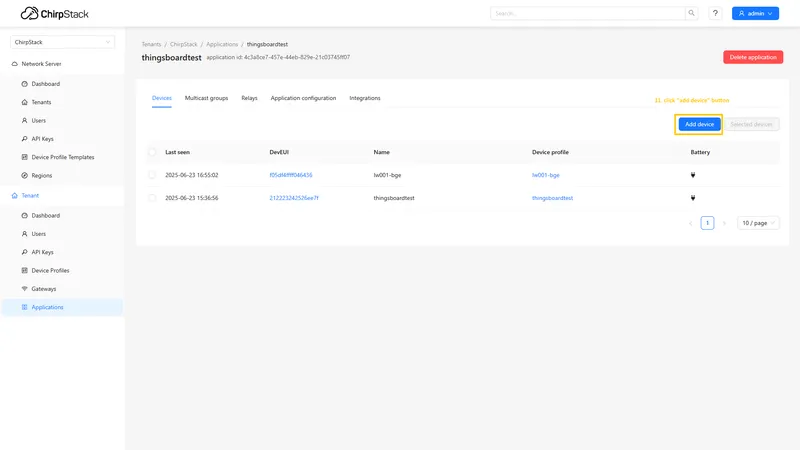Screen dimensions: 800x450
Task: Focus the top search field
Action: pos(588,13)
